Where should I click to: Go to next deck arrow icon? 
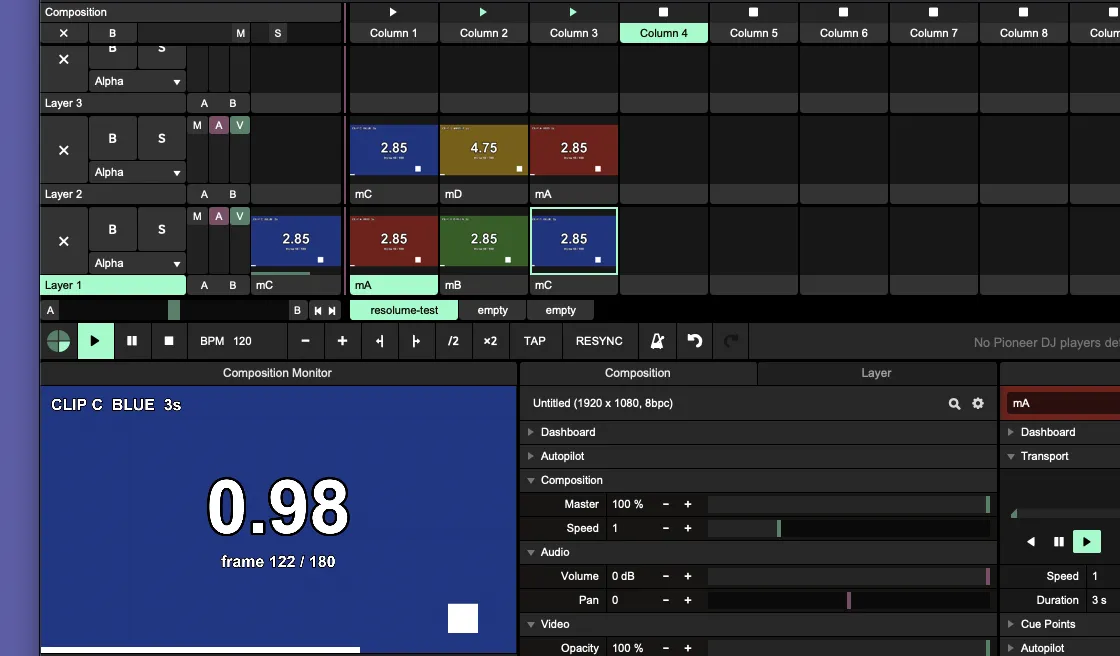point(332,311)
